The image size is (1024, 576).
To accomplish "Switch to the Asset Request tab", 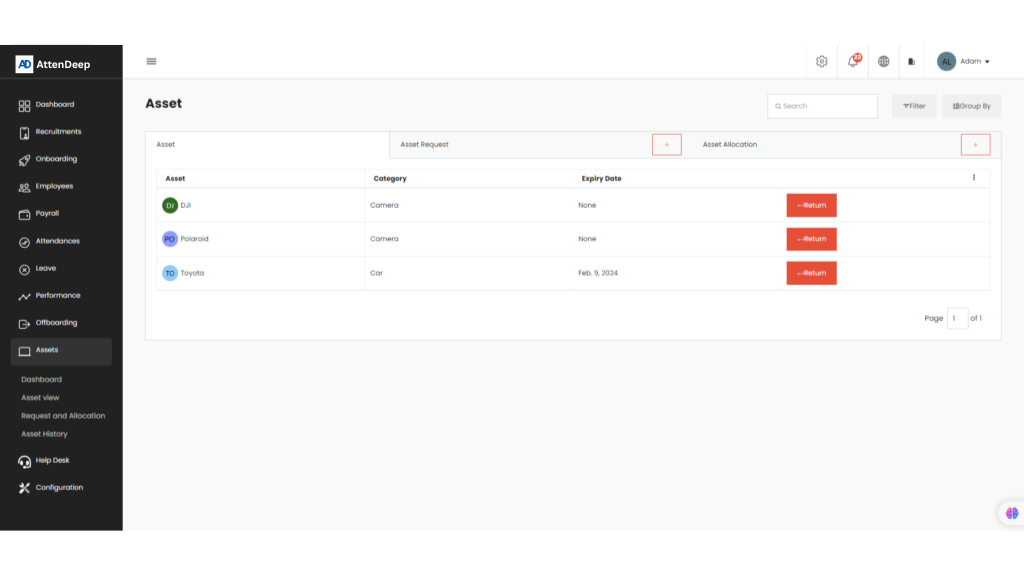I will [x=425, y=145].
